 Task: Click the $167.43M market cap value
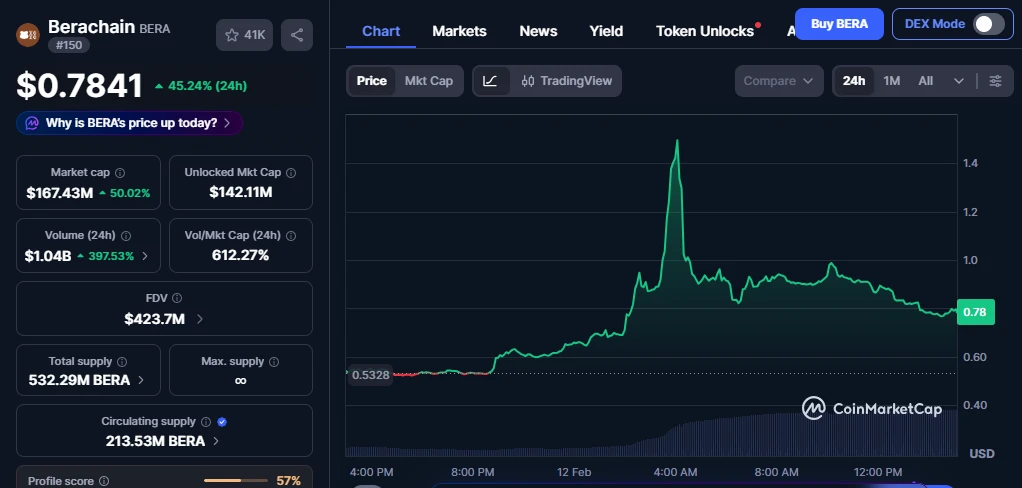coord(60,193)
